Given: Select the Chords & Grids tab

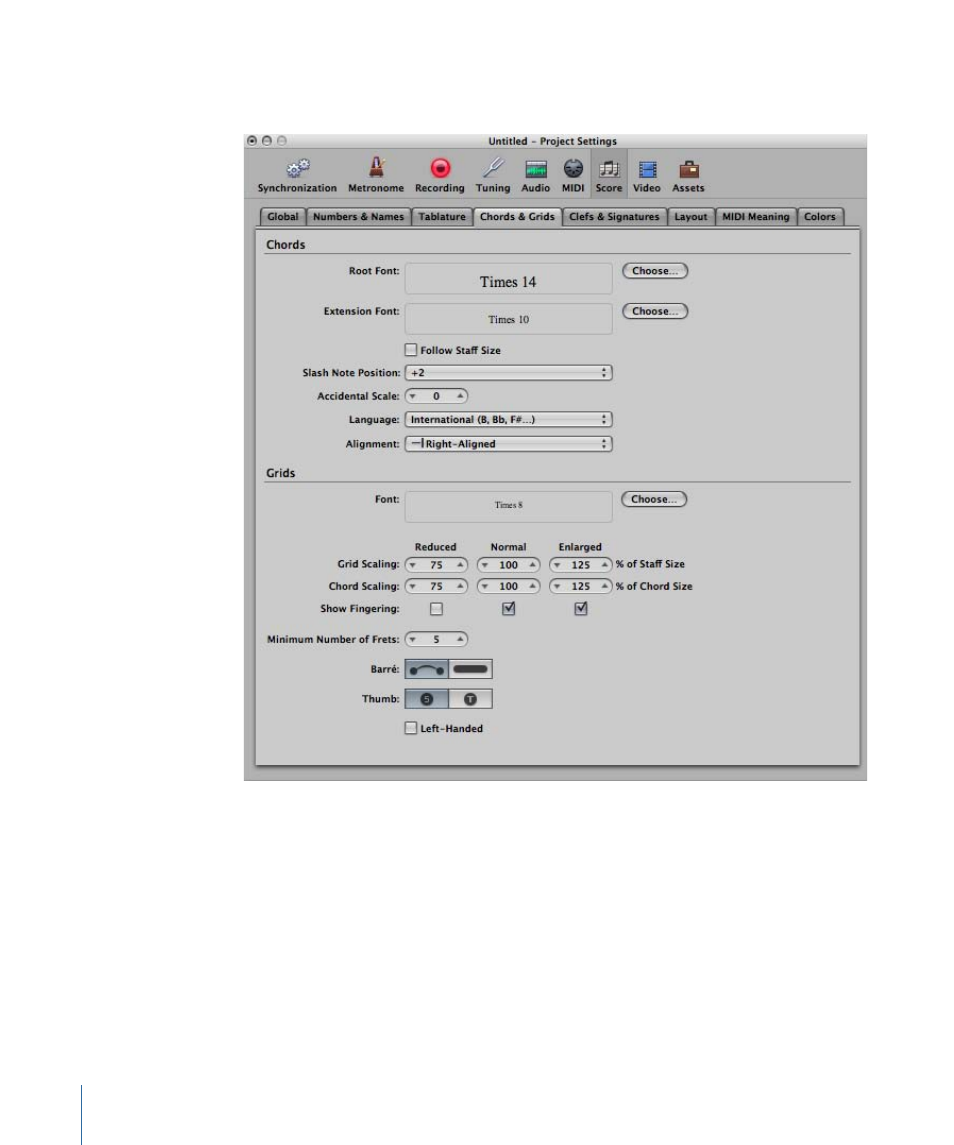Looking at the screenshot, I should tap(517, 217).
